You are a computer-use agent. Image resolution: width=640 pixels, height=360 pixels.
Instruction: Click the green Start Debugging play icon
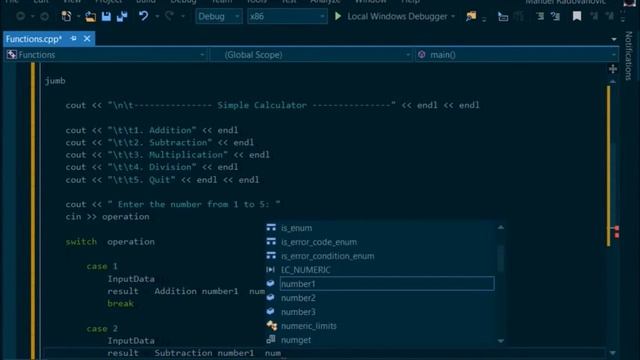pyautogui.click(x=338, y=16)
